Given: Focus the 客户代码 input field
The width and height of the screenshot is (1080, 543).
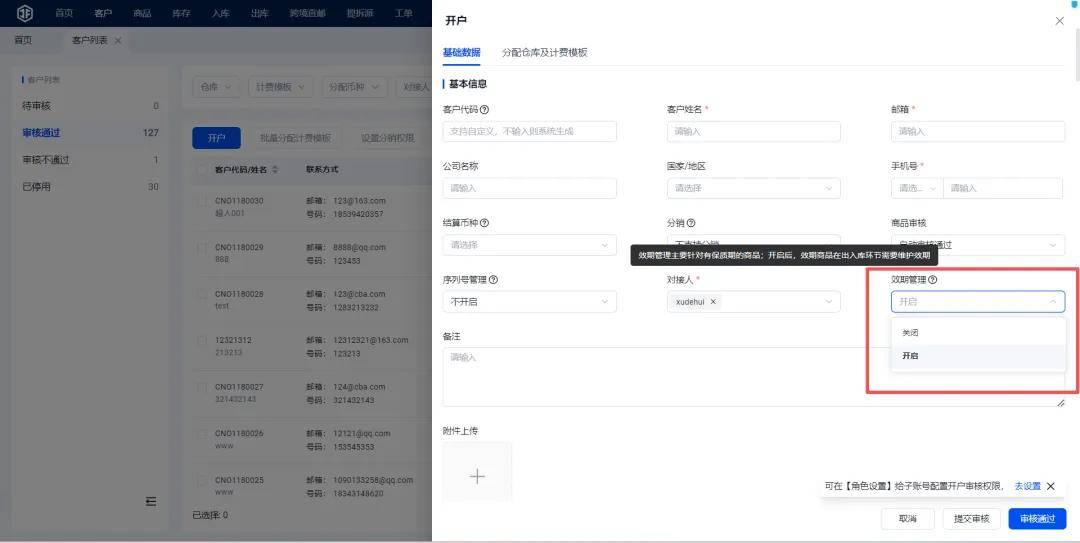Looking at the screenshot, I should click(530, 132).
